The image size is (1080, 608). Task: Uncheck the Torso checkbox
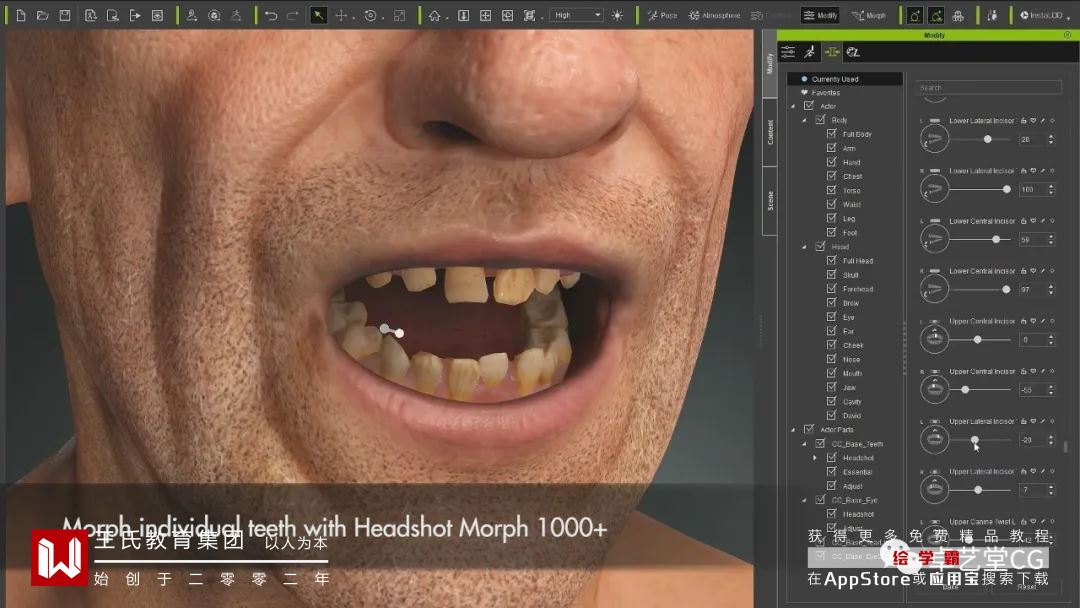click(831, 190)
